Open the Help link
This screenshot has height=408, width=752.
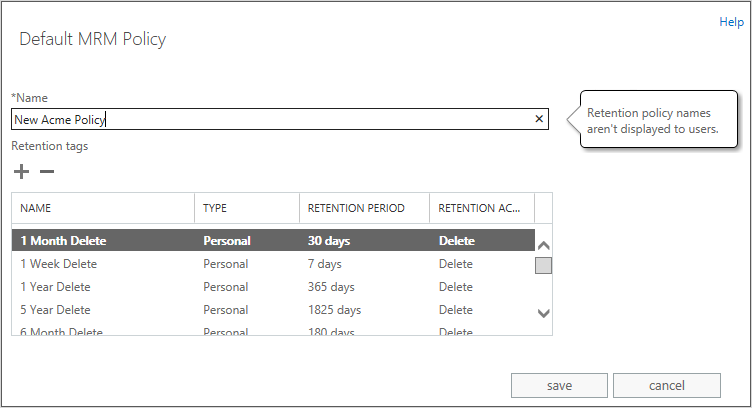[731, 22]
